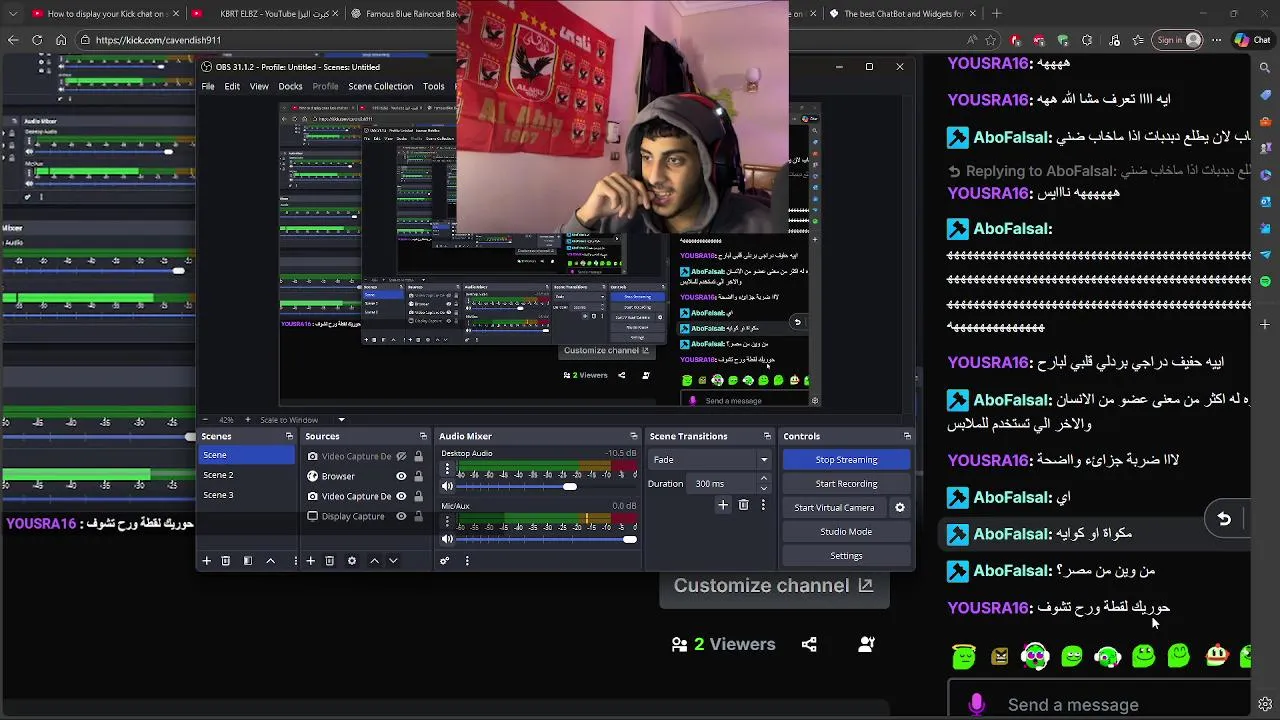
Task: Move source up in Sources list
Action: pos(375,561)
